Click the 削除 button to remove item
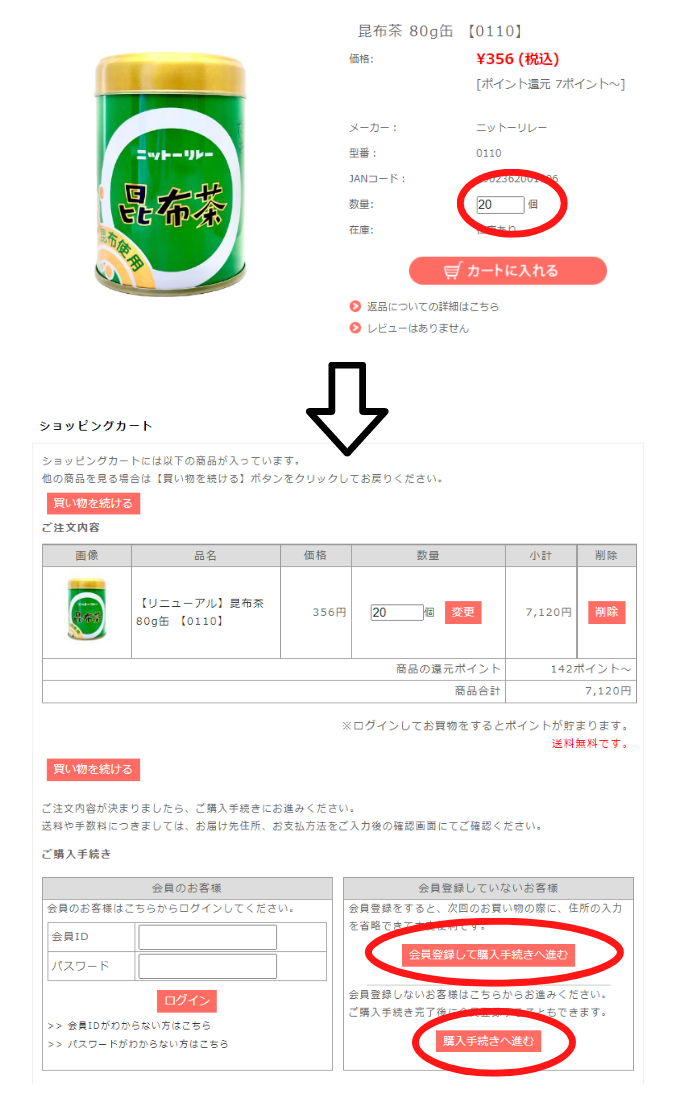Screen dimensions: 680x1100 [606, 612]
